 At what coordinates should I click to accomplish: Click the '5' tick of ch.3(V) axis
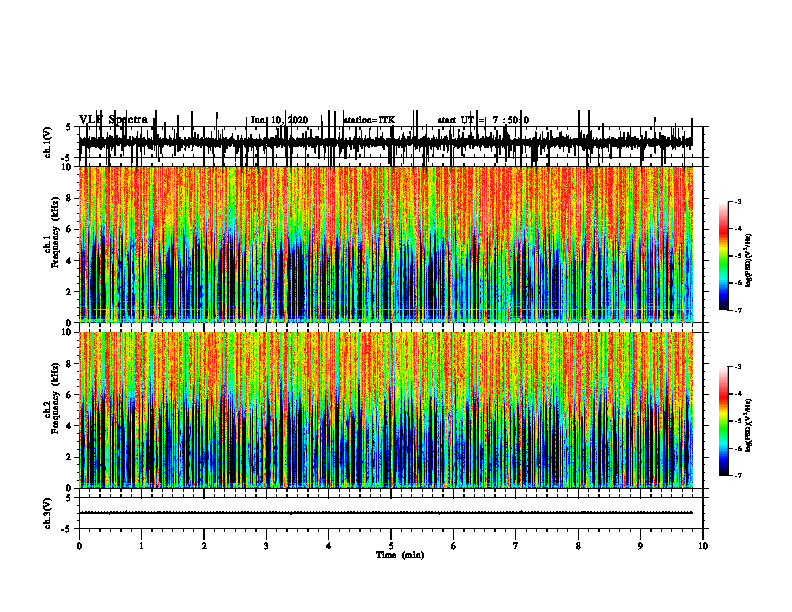pyautogui.click(x=69, y=498)
